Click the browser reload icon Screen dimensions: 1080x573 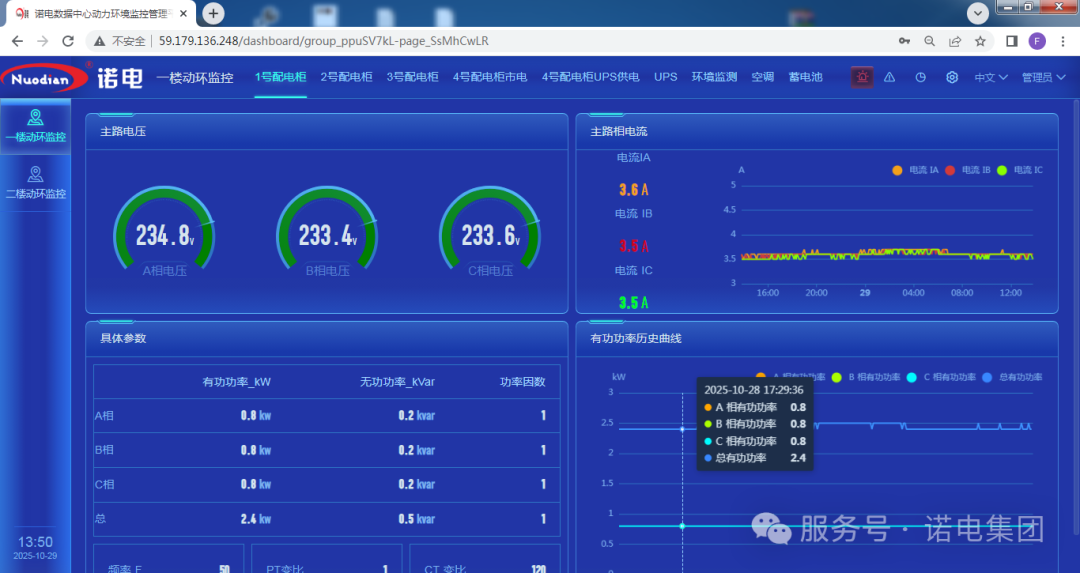point(68,41)
